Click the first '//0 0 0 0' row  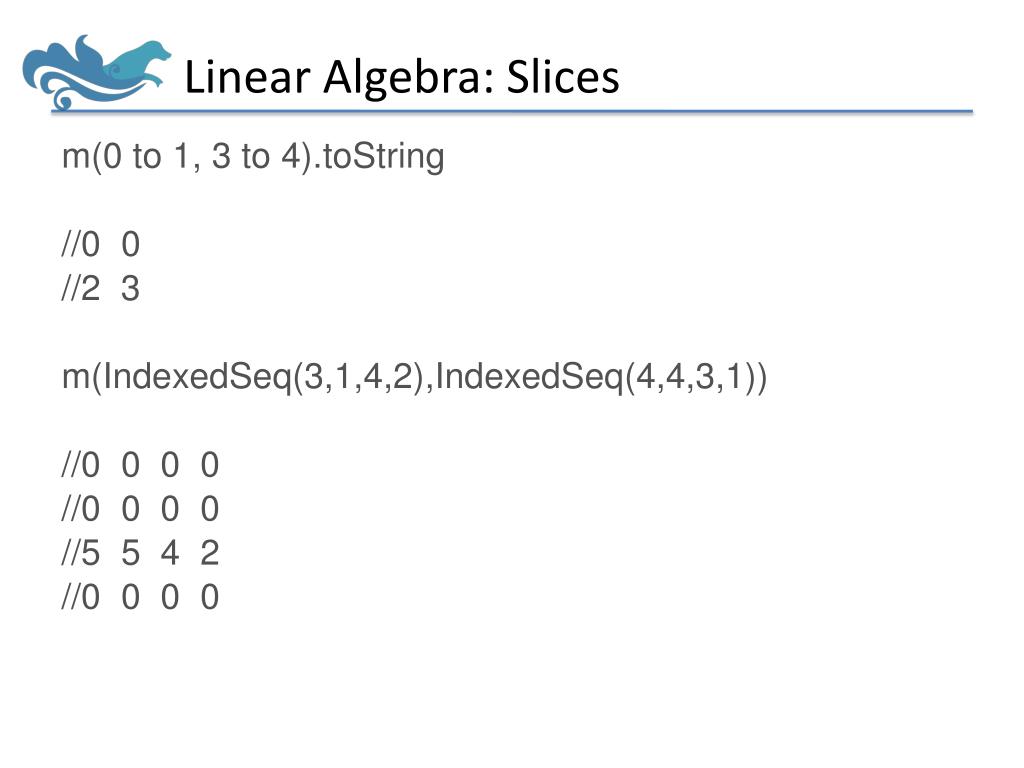[x=140, y=465]
